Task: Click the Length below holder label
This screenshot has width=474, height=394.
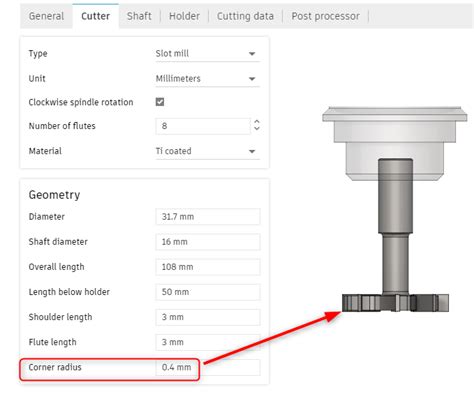Action: (69, 292)
